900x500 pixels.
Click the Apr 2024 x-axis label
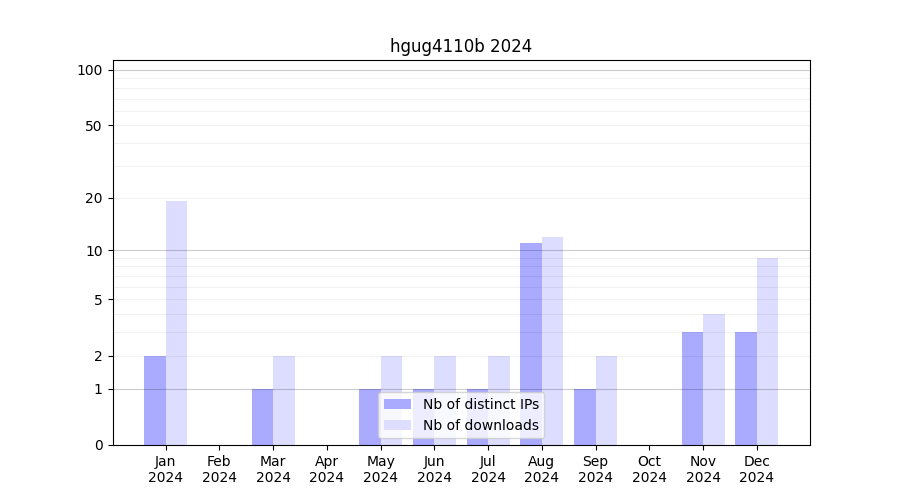pos(327,469)
